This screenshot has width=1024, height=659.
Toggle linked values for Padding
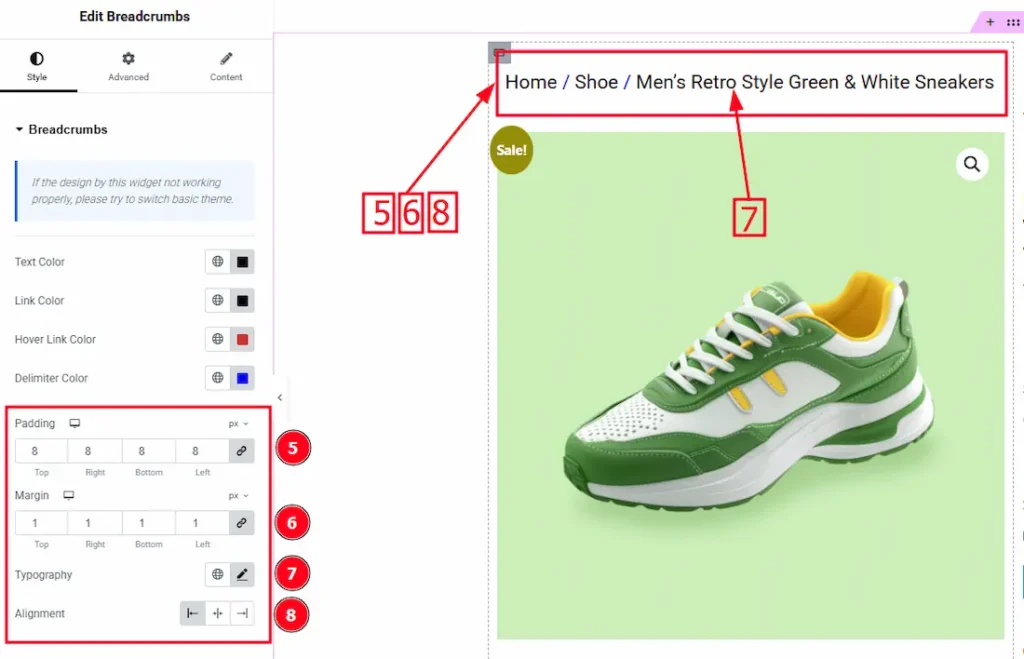pyautogui.click(x=241, y=452)
